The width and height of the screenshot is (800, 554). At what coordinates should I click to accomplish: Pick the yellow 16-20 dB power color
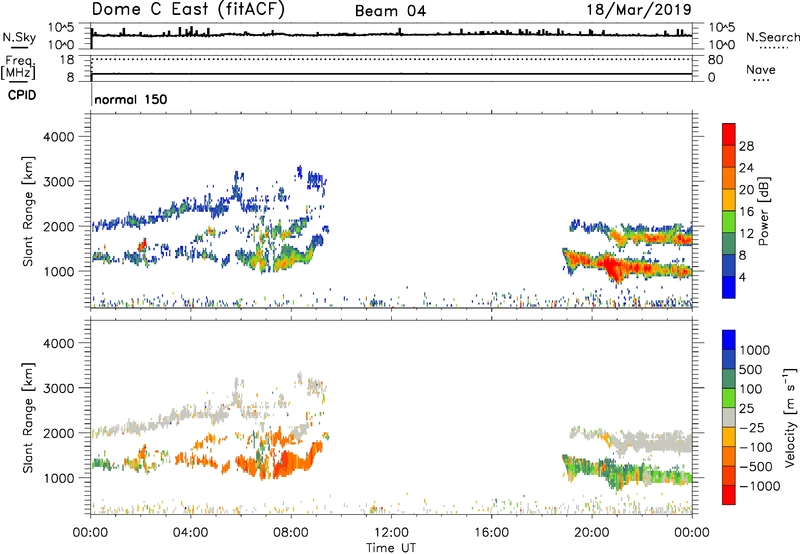point(729,199)
